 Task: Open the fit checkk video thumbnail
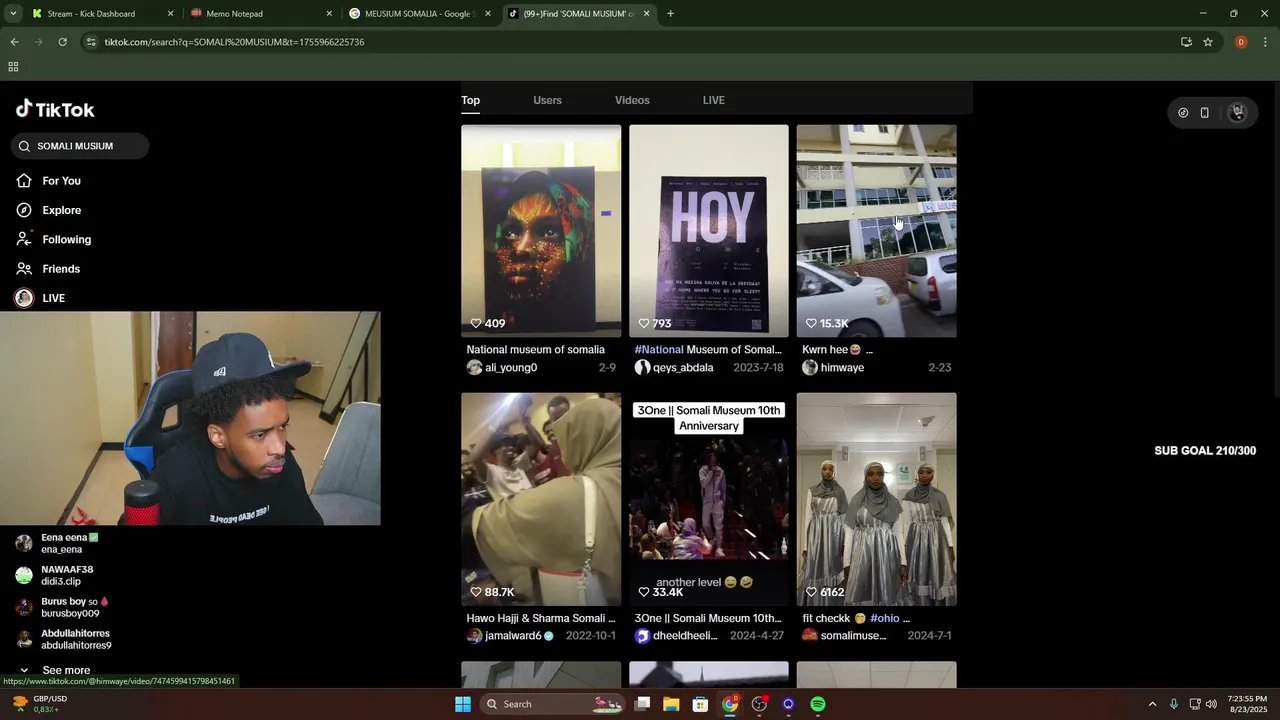coord(877,499)
